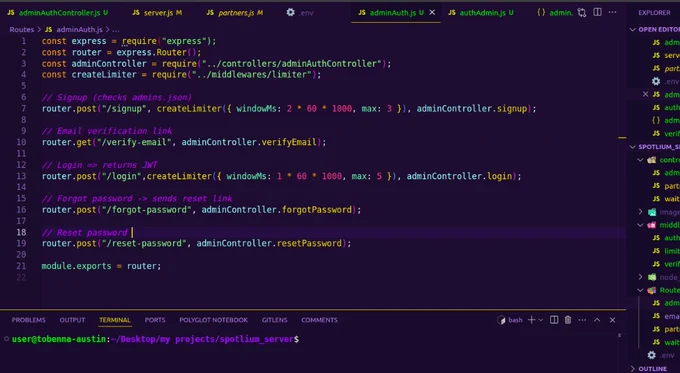Screen dimensions: 680x373
Task: Open wait file under Routes folder
Action: pyautogui.click(x=666, y=342)
